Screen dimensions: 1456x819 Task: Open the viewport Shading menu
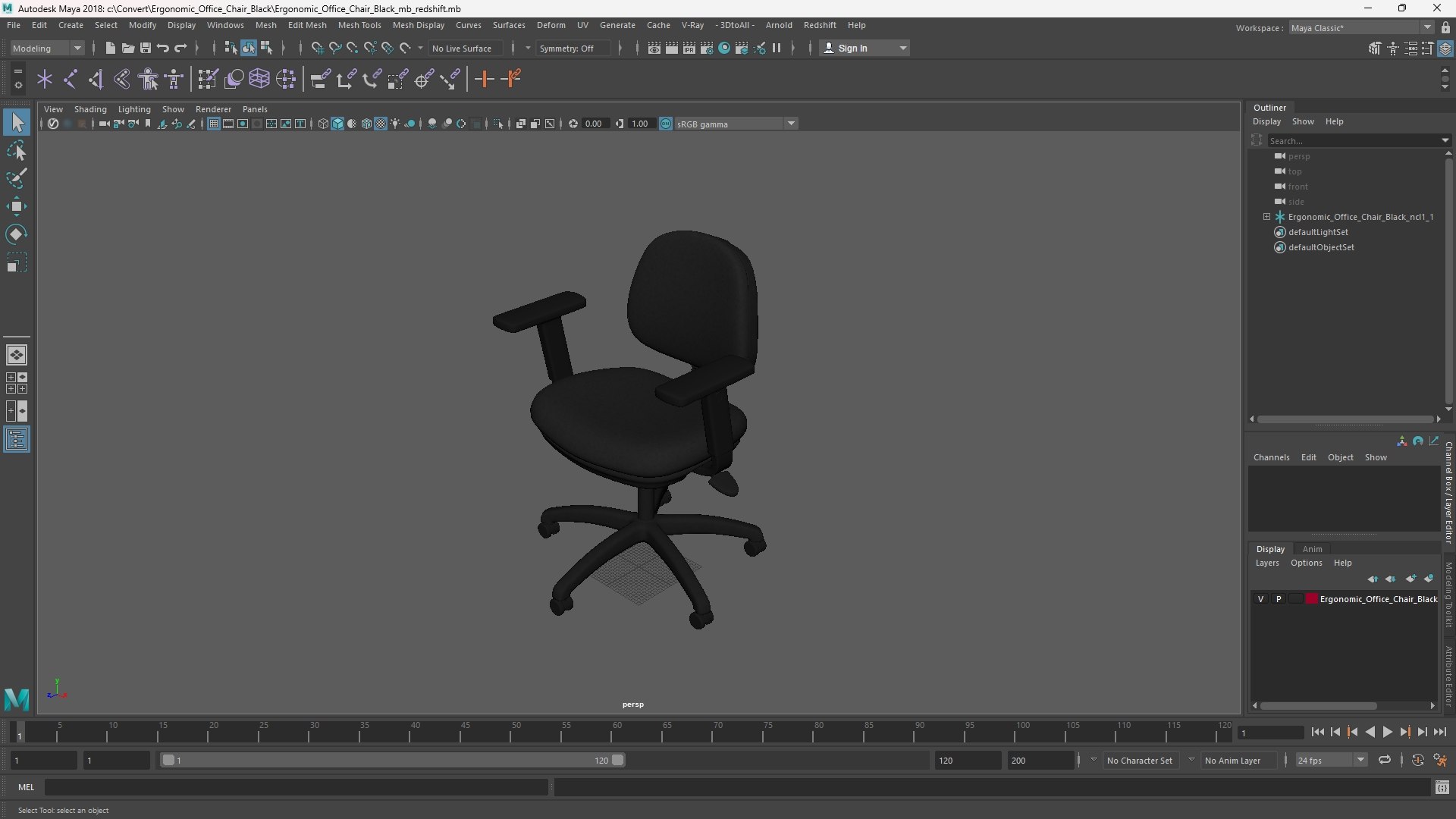(x=90, y=109)
